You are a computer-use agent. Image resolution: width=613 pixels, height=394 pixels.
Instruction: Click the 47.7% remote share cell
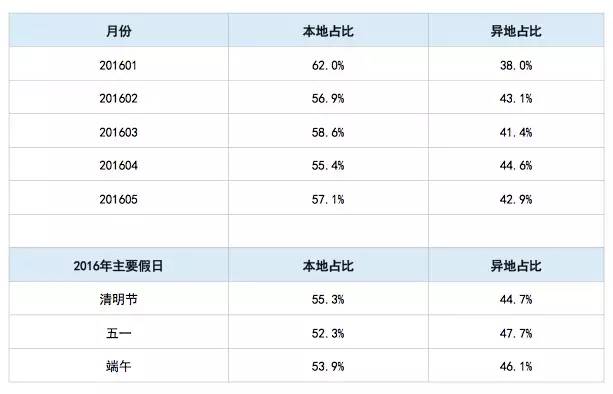click(516, 333)
